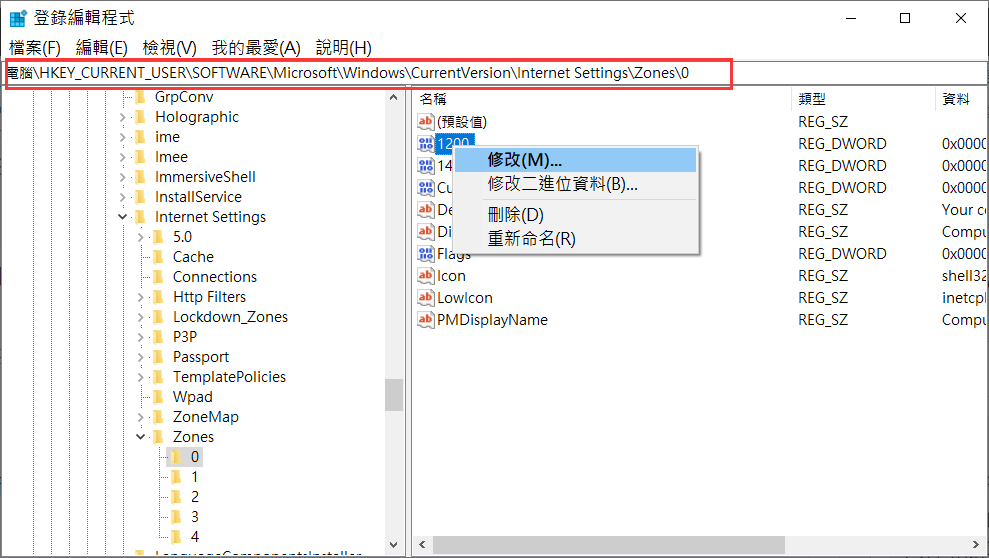The width and height of the screenshot is (989, 558).
Task: Click the DWORD icon of the Flags value
Action: (x=426, y=253)
